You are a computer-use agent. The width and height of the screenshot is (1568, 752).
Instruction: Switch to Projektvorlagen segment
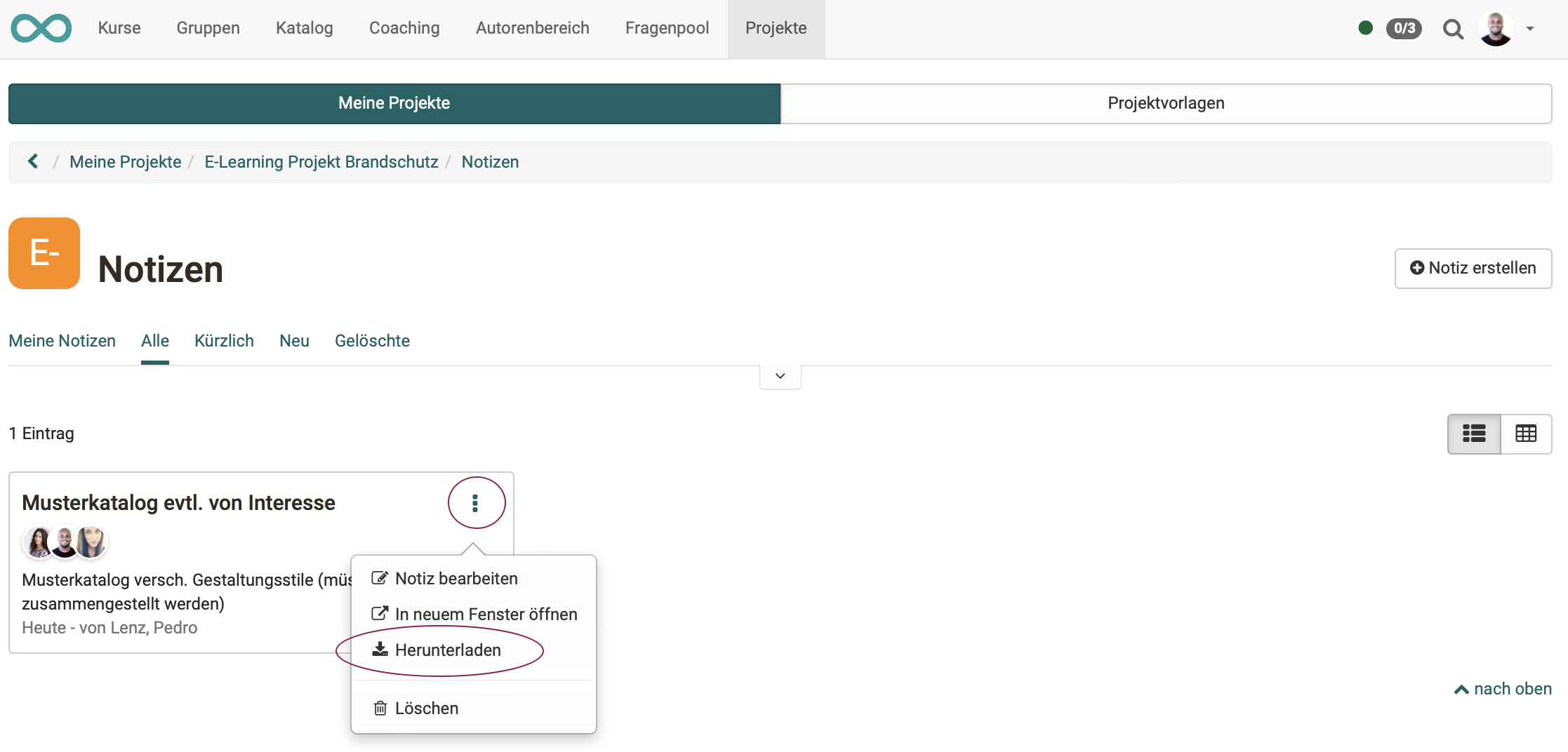pos(1166,103)
